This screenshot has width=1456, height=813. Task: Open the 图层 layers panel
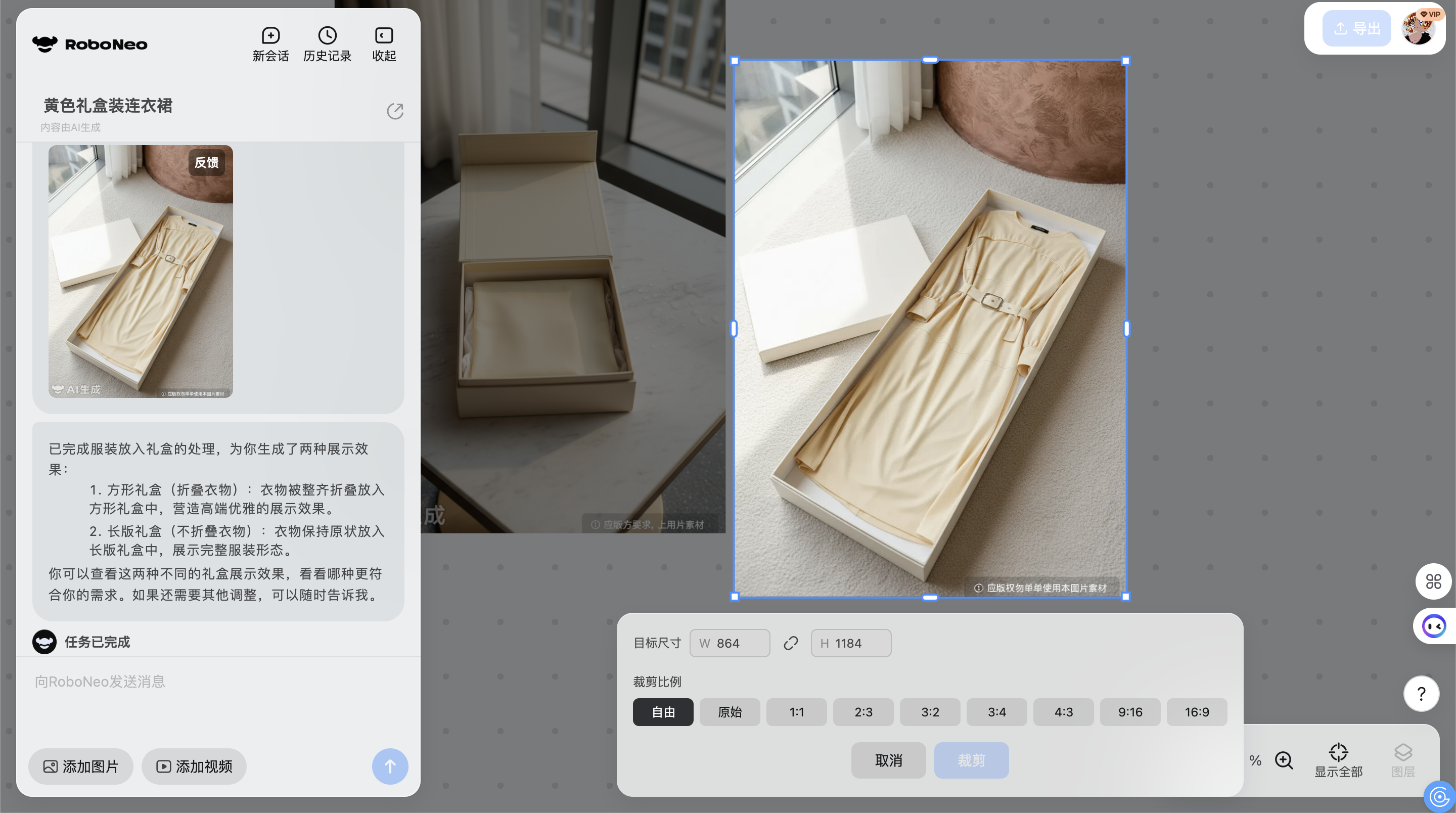tap(1403, 760)
